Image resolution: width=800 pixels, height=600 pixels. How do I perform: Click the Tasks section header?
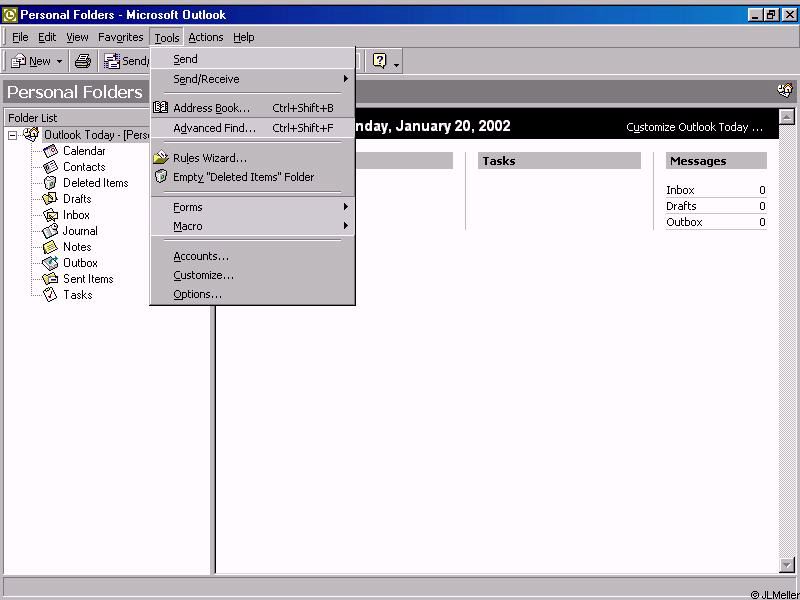[559, 161]
